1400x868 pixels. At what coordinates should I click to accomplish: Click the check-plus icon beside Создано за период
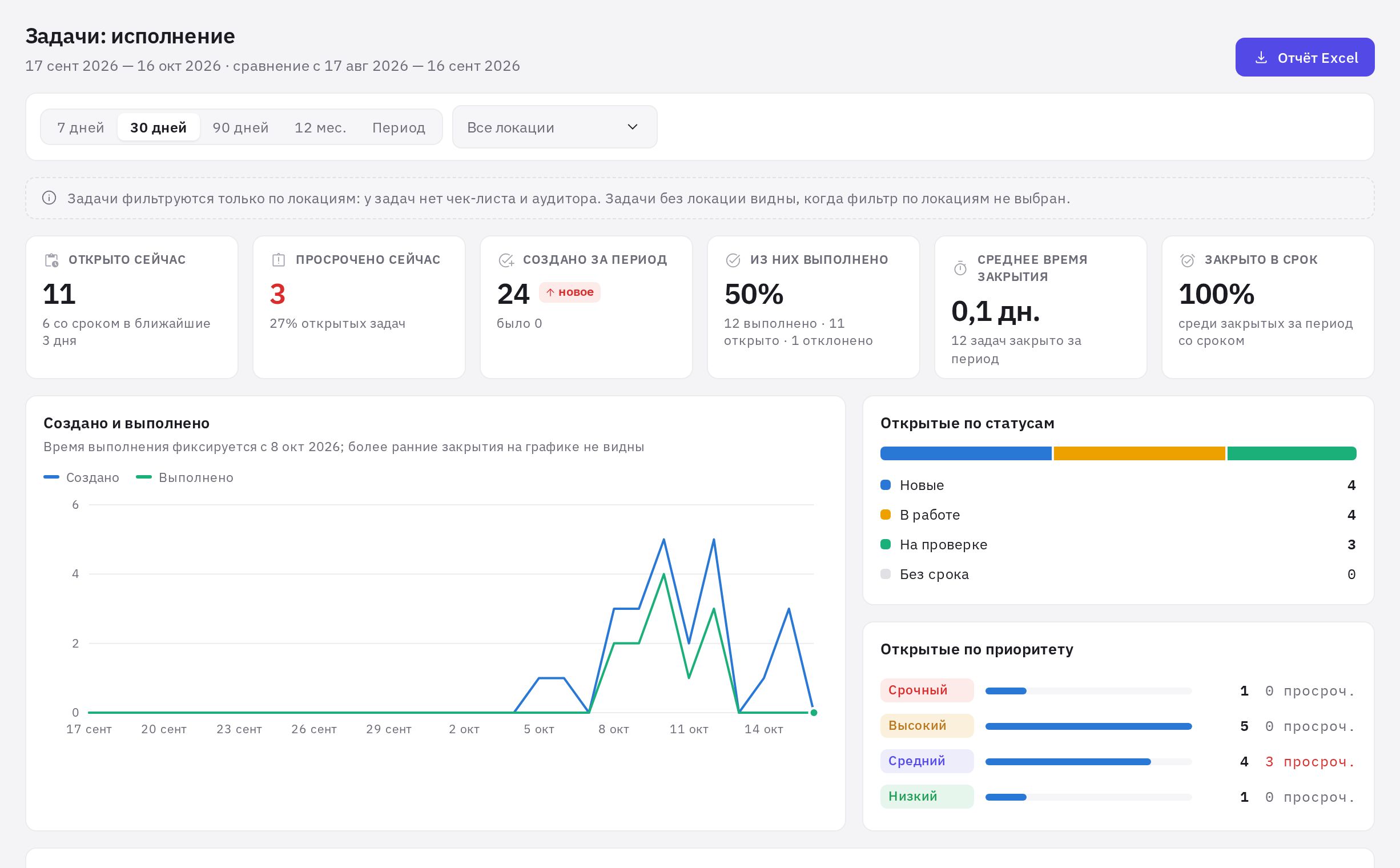point(506,260)
